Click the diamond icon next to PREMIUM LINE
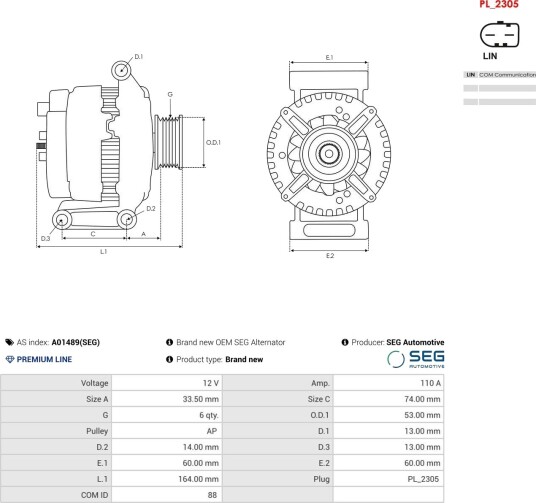The height and width of the screenshot is (503, 536). click(x=10, y=359)
